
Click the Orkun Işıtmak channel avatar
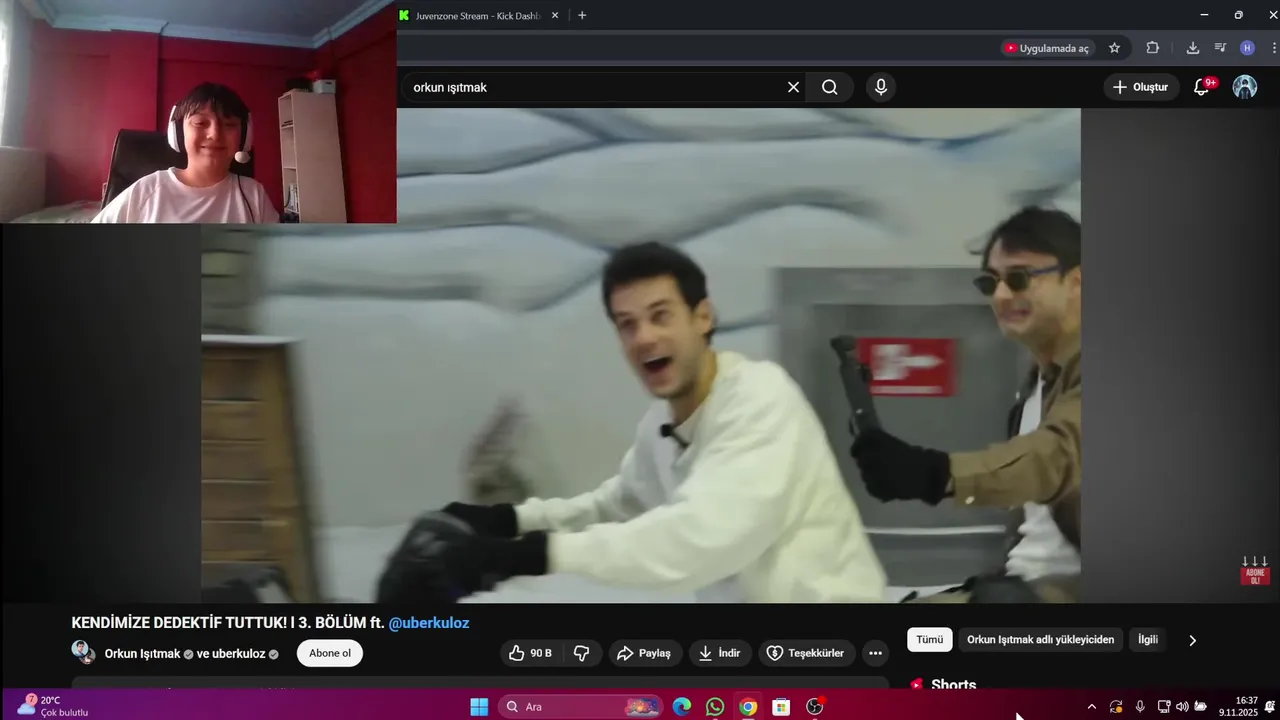[x=83, y=652]
